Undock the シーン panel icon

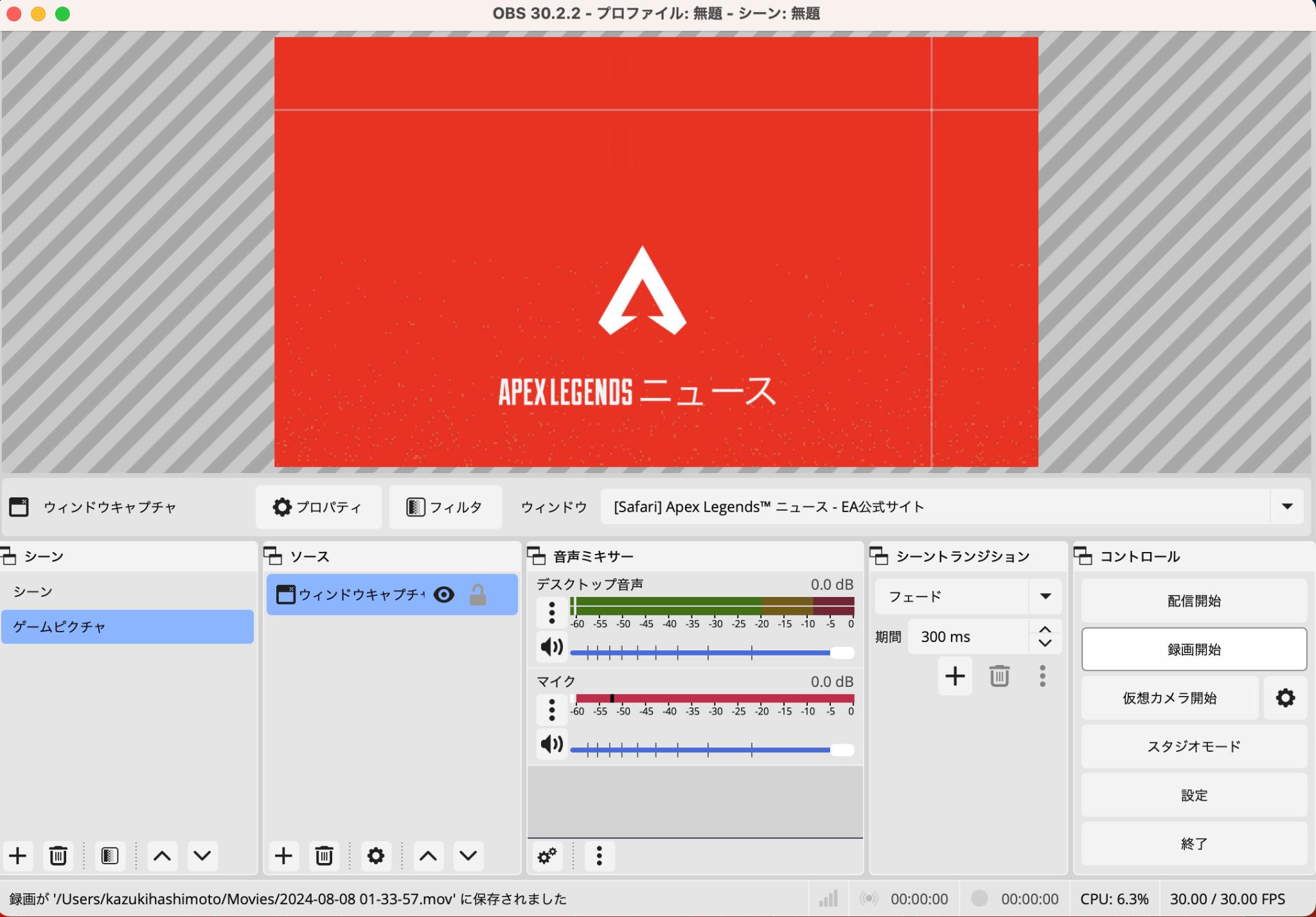click(9, 556)
